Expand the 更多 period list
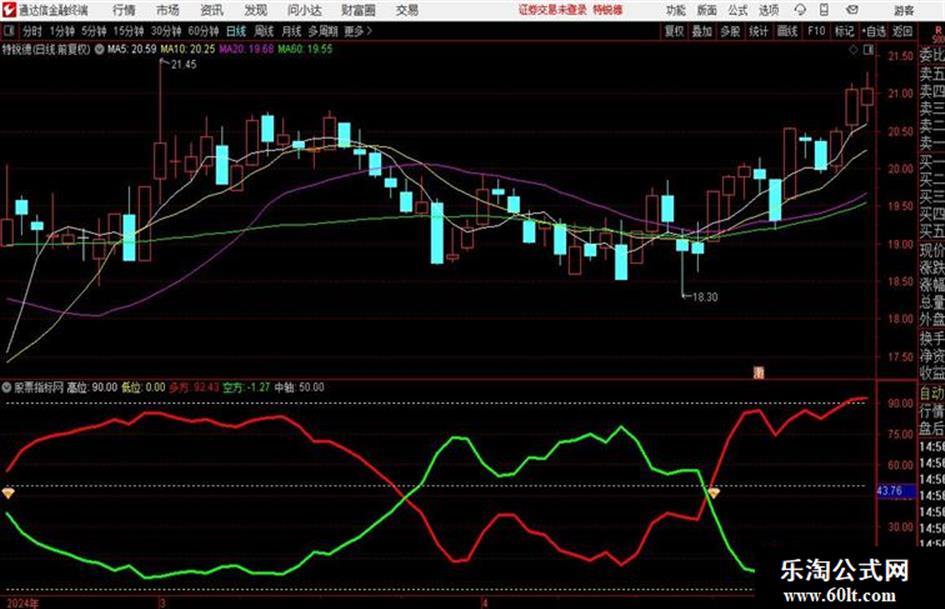This screenshot has width=945, height=609. tap(357, 31)
